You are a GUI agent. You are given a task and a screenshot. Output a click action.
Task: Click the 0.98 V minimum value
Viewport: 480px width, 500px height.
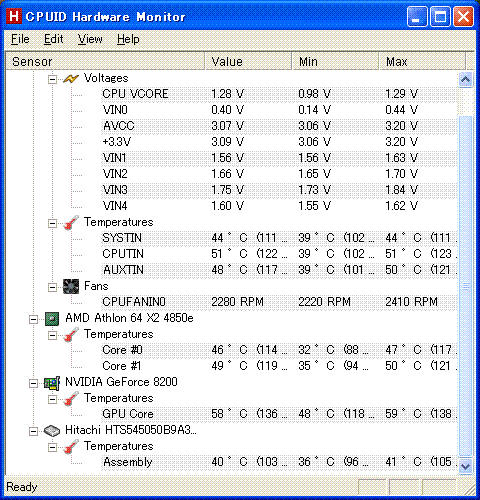(x=315, y=94)
